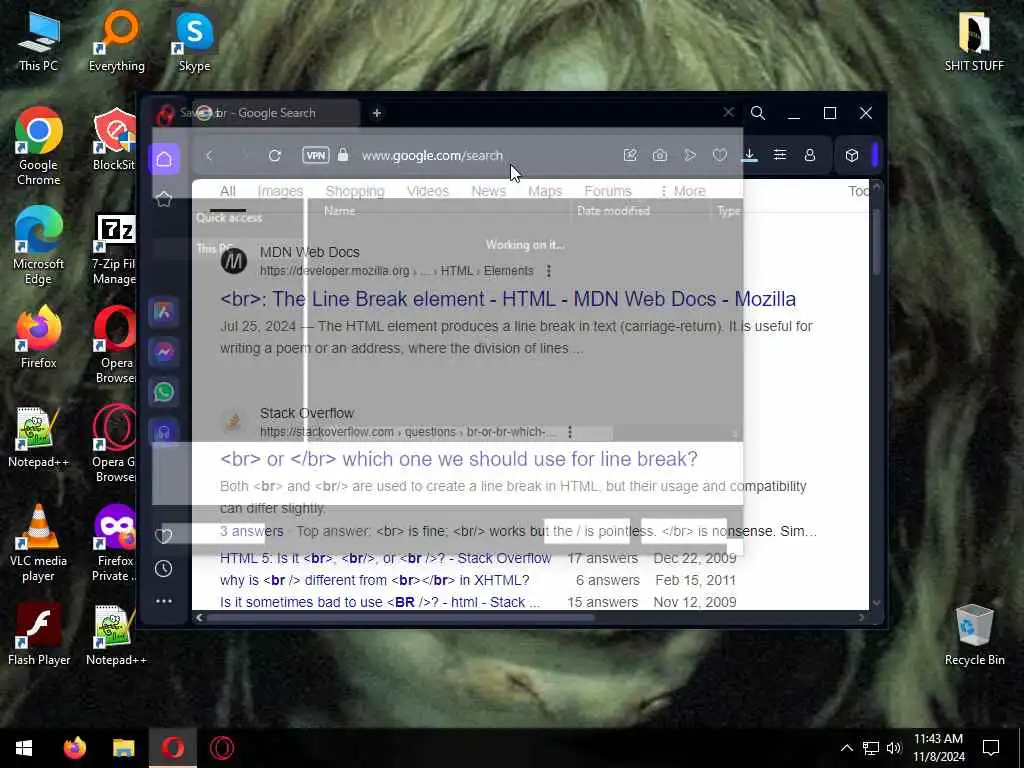This screenshot has height=768, width=1024.
Task: Expand the More search filters menu
Action: click(682, 191)
